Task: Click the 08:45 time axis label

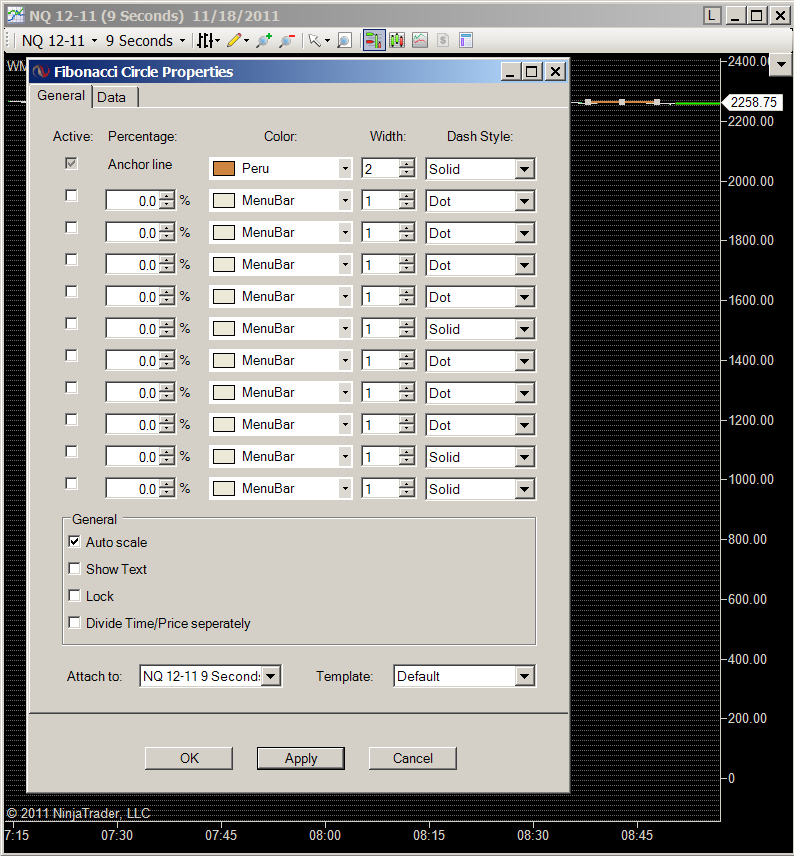Action: click(x=637, y=835)
